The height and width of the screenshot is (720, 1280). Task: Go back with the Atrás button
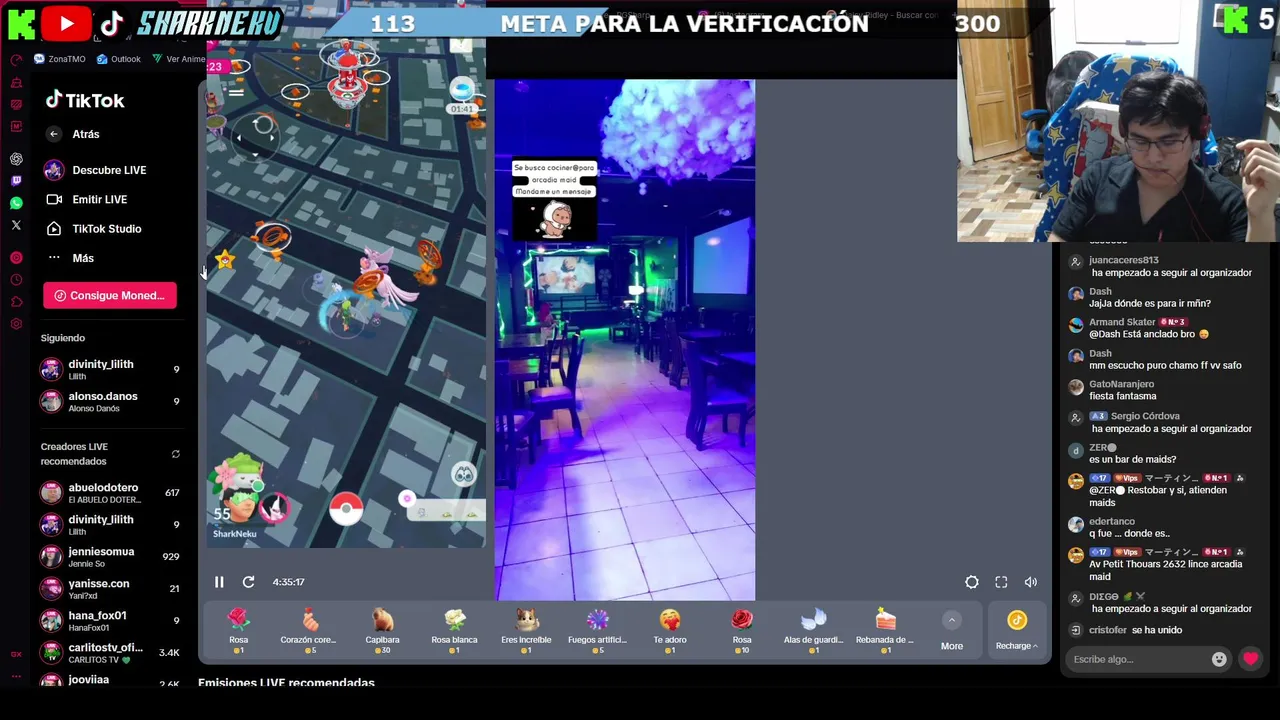(73, 134)
